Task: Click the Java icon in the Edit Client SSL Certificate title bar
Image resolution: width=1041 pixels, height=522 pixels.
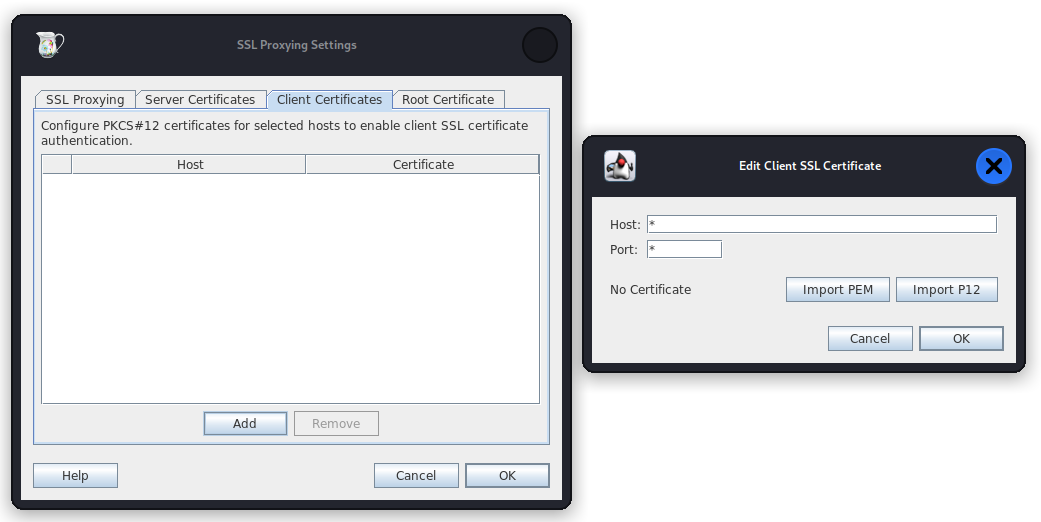Action: point(620,166)
